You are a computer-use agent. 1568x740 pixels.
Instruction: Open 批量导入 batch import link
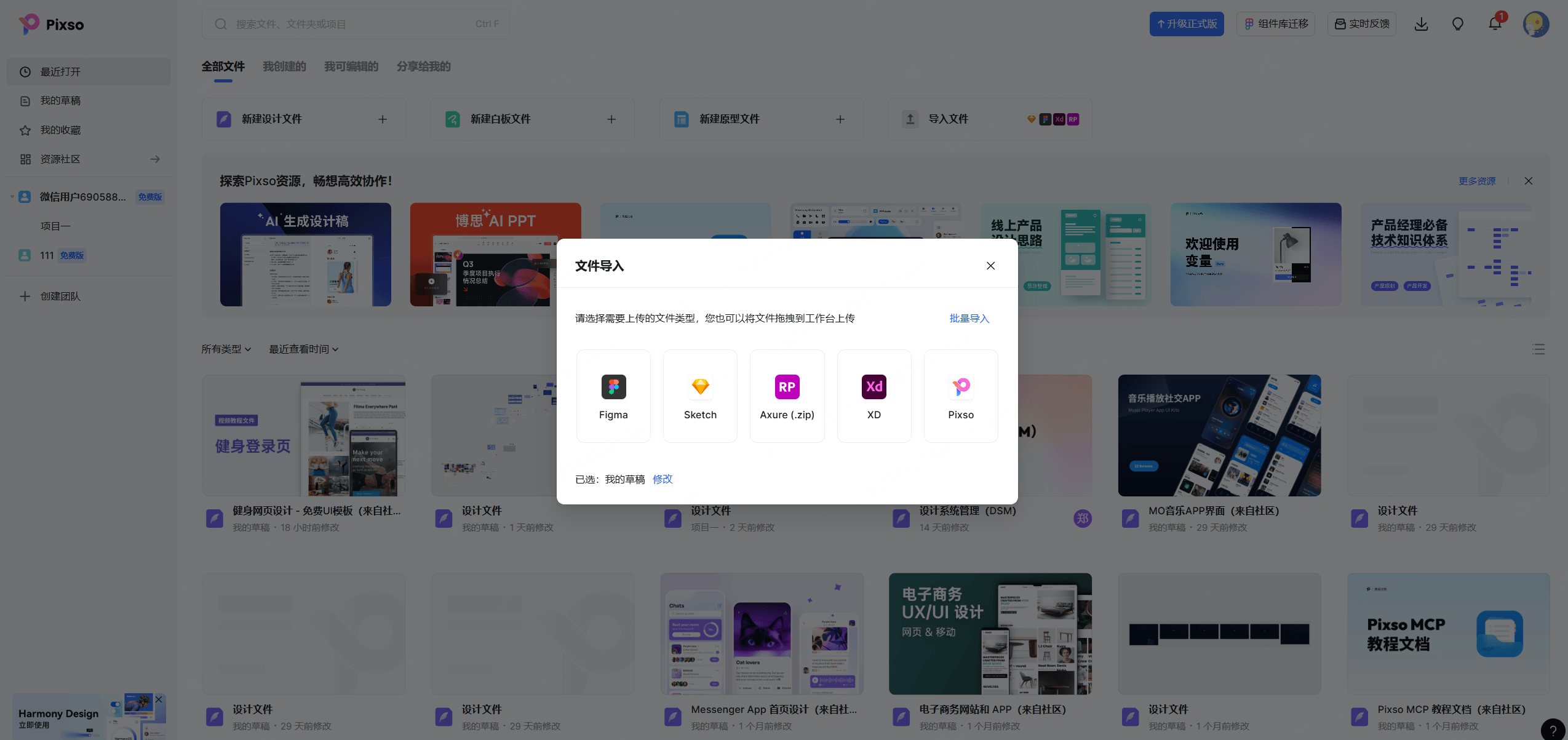pos(969,318)
